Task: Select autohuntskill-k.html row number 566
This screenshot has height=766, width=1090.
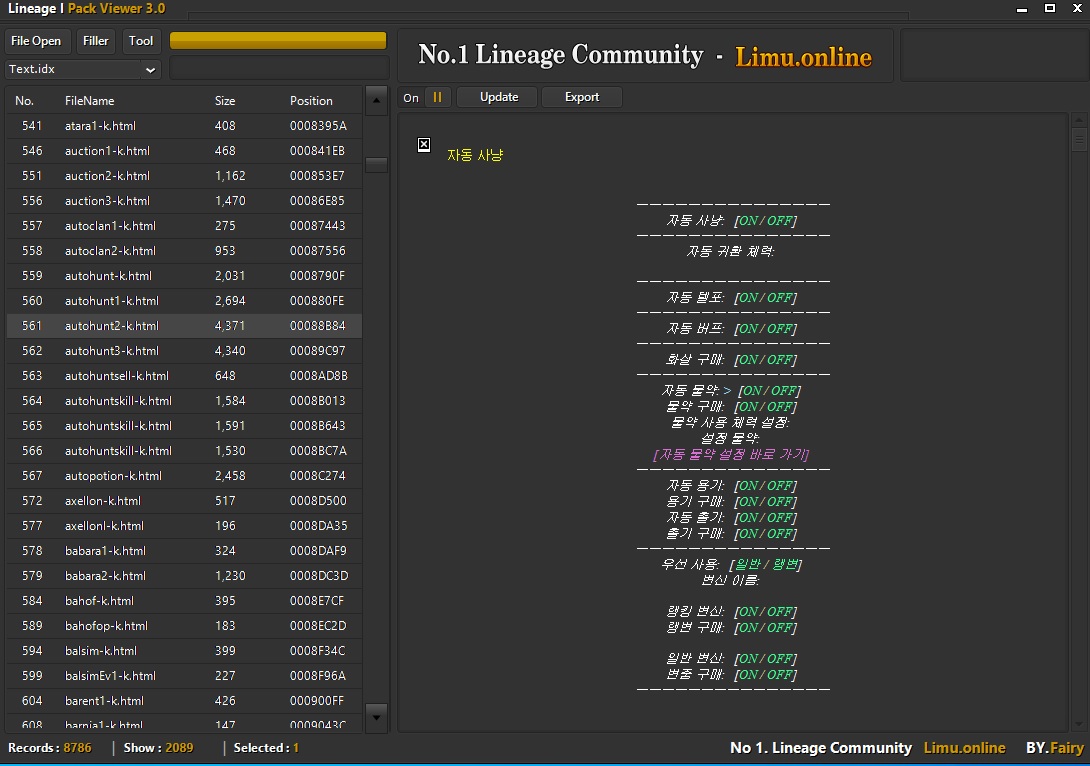Action: pyautogui.click(x=184, y=451)
